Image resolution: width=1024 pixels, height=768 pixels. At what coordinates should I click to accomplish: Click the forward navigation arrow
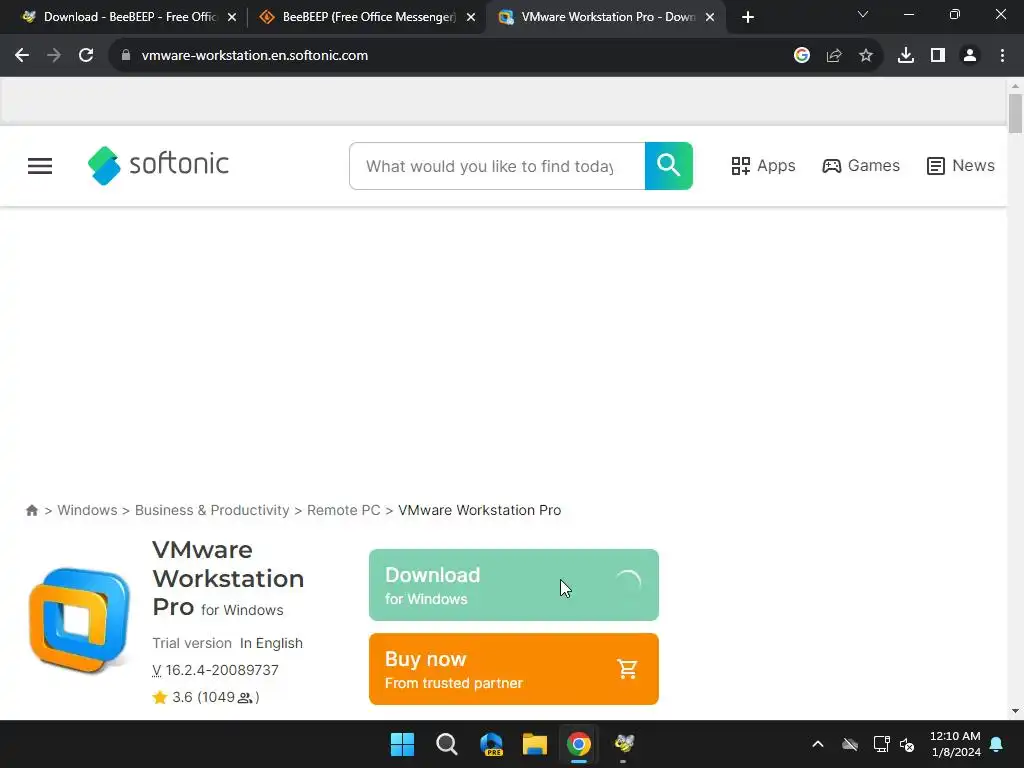click(54, 56)
